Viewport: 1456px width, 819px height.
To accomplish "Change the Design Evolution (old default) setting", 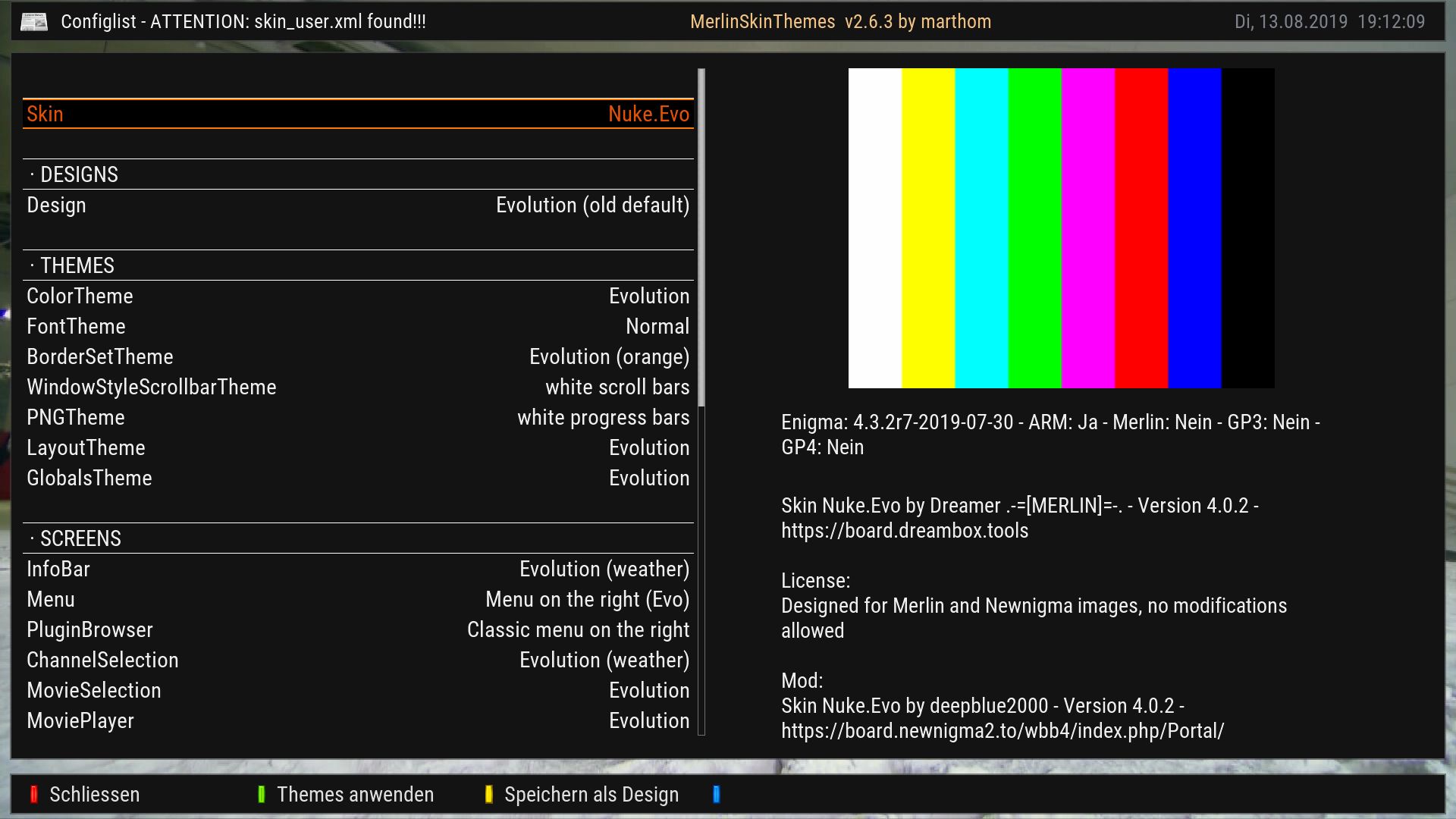I will point(358,205).
